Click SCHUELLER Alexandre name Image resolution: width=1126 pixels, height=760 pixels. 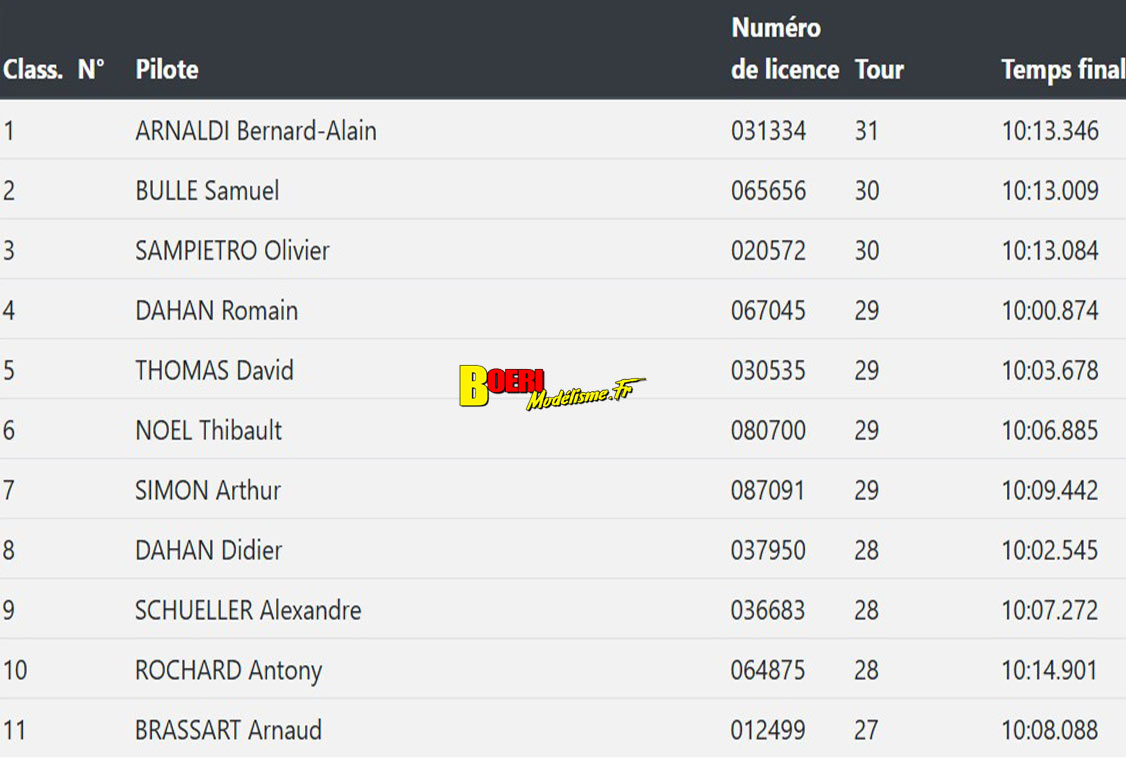click(248, 611)
